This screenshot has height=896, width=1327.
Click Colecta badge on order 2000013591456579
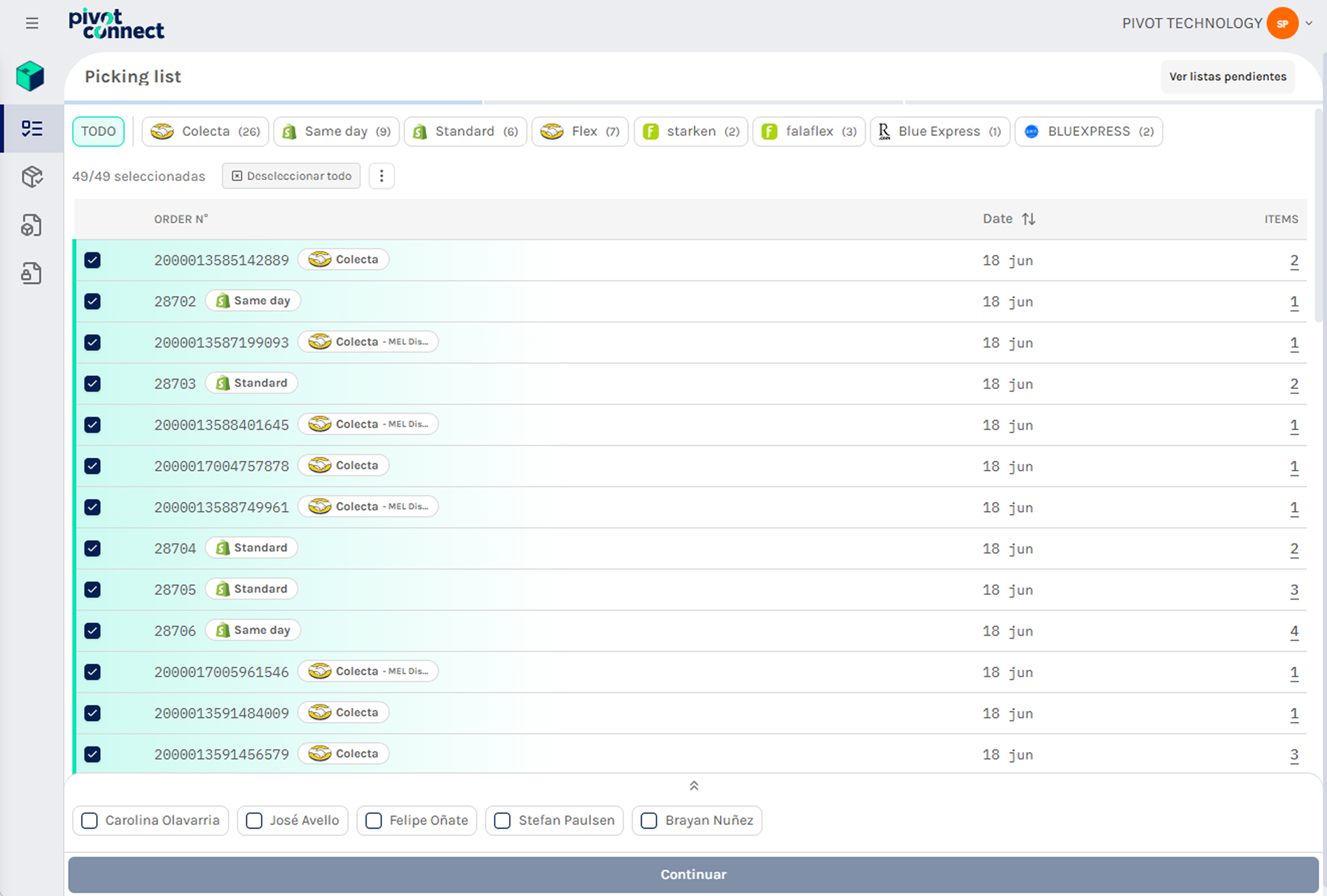click(344, 753)
